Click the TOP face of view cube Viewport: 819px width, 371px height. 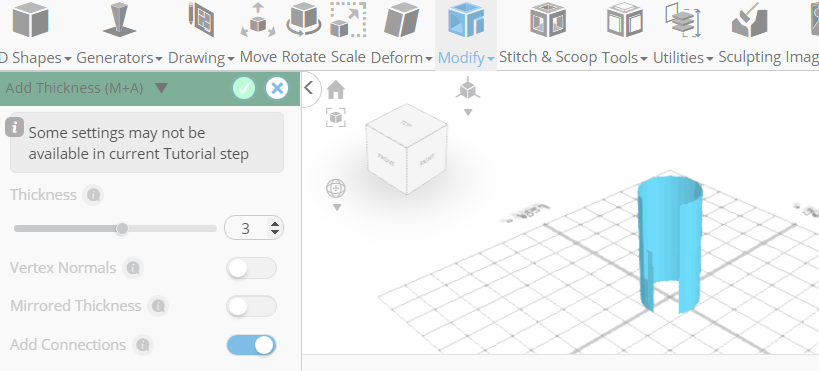(x=406, y=123)
